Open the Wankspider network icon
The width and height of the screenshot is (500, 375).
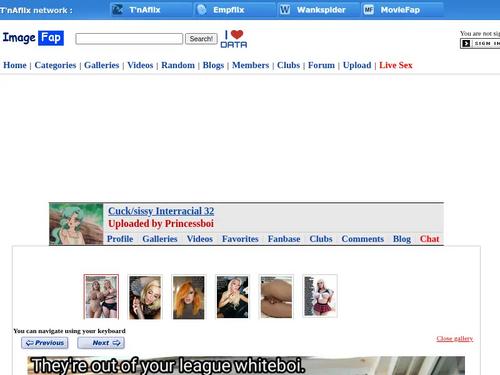coord(285,10)
